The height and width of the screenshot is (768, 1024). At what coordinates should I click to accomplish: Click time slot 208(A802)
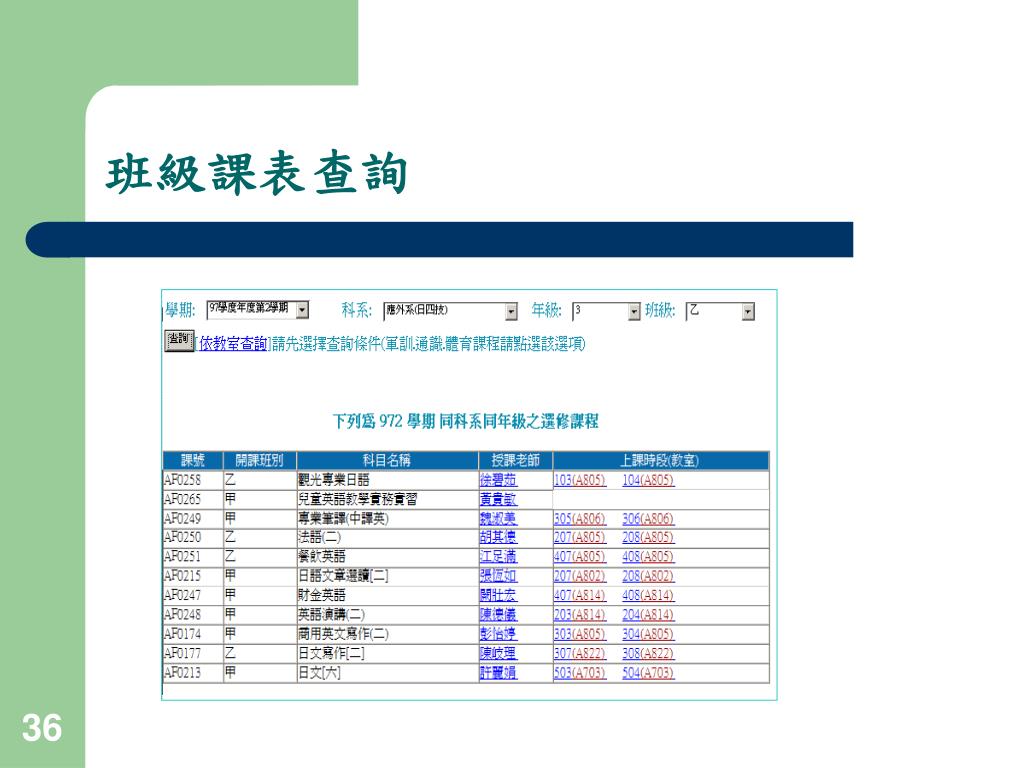648,576
